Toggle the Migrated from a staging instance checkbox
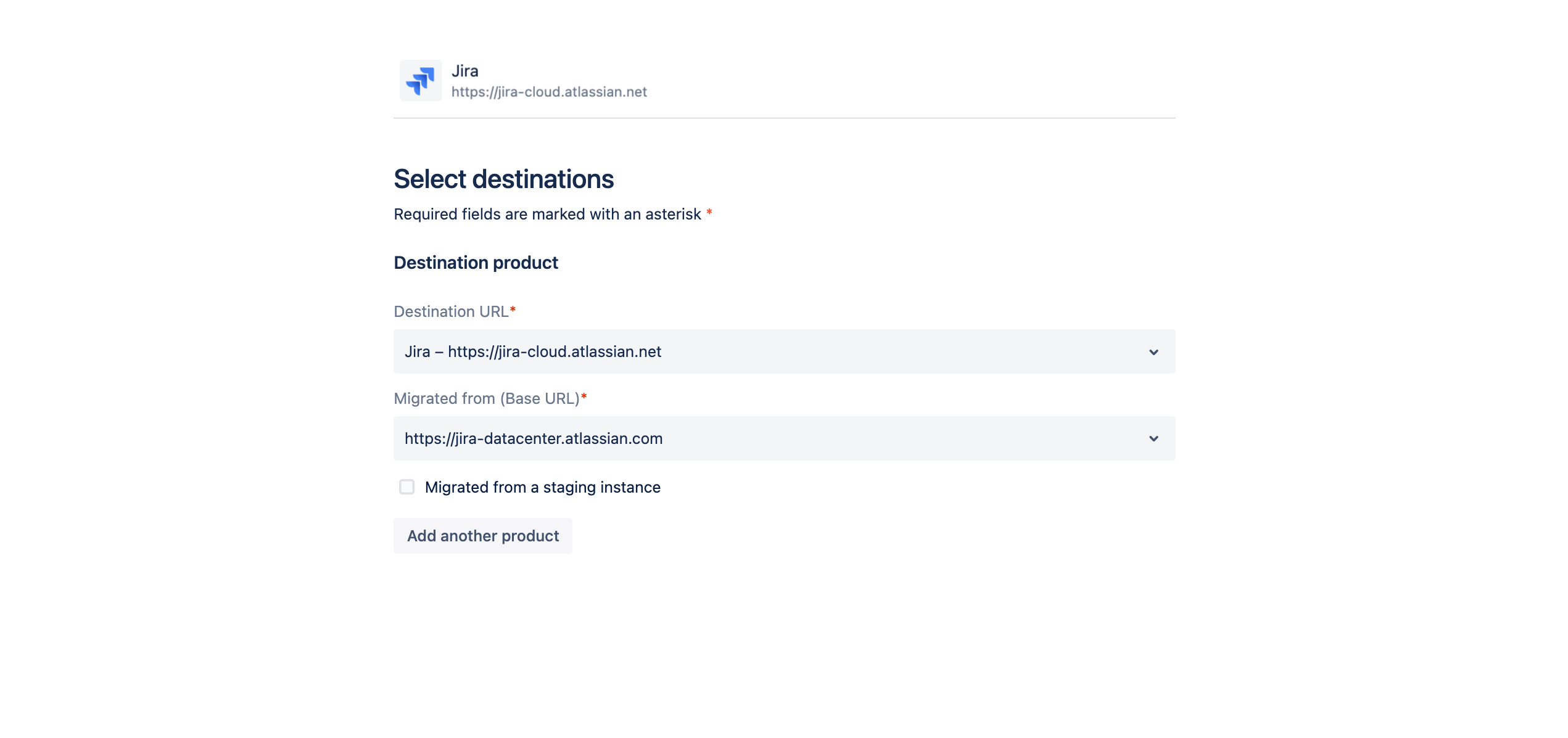Viewport: 1568px width, 738px height. point(407,487)
